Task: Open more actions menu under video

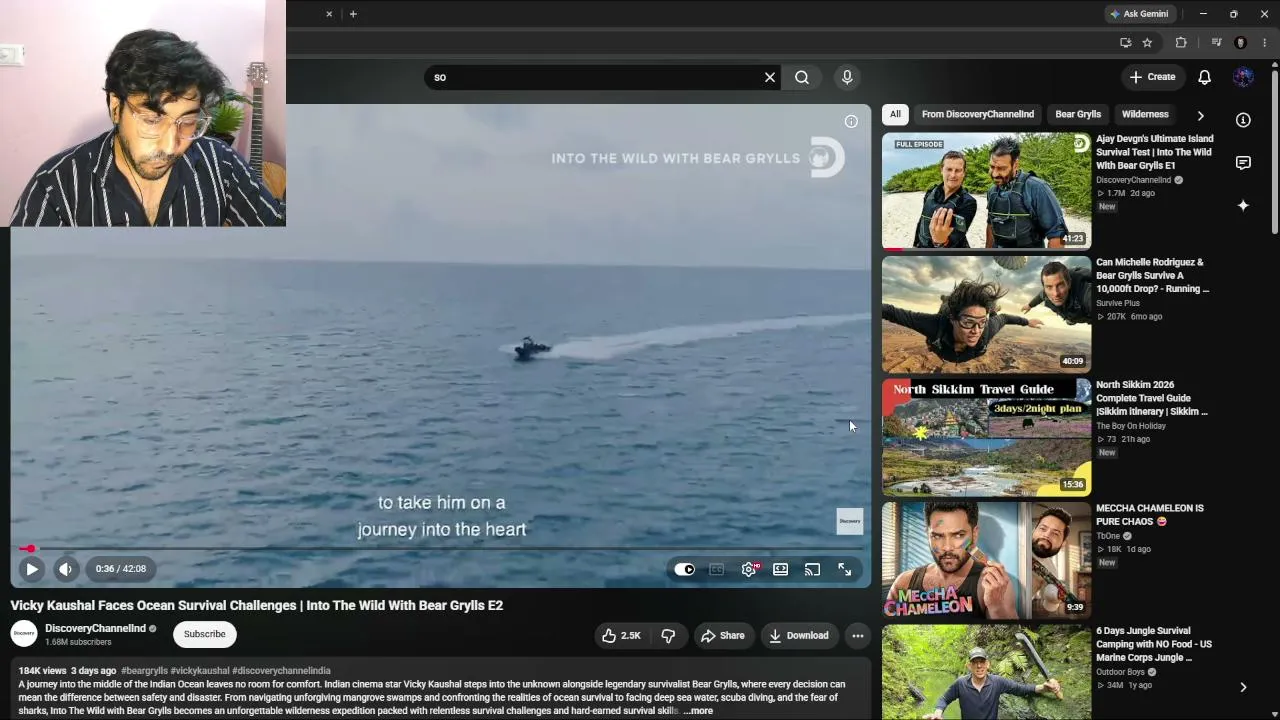Action: (857, 635)
